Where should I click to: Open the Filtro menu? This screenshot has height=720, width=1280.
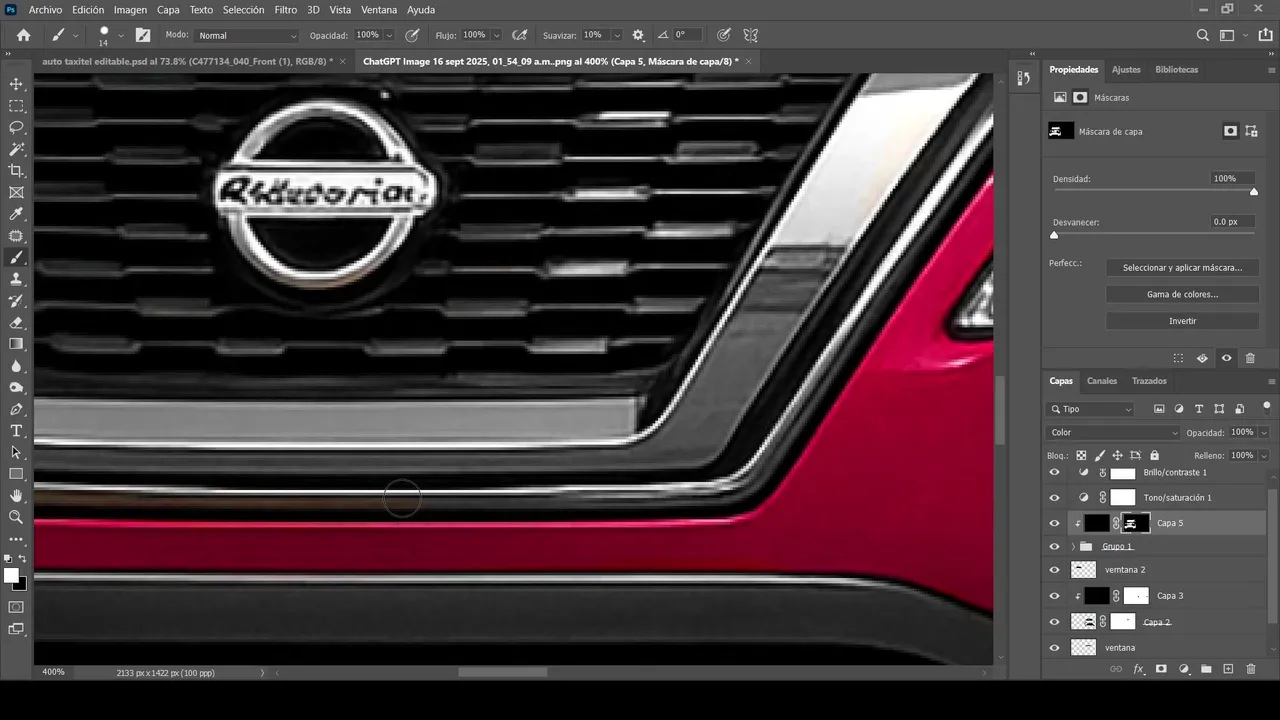click(286, 10)
